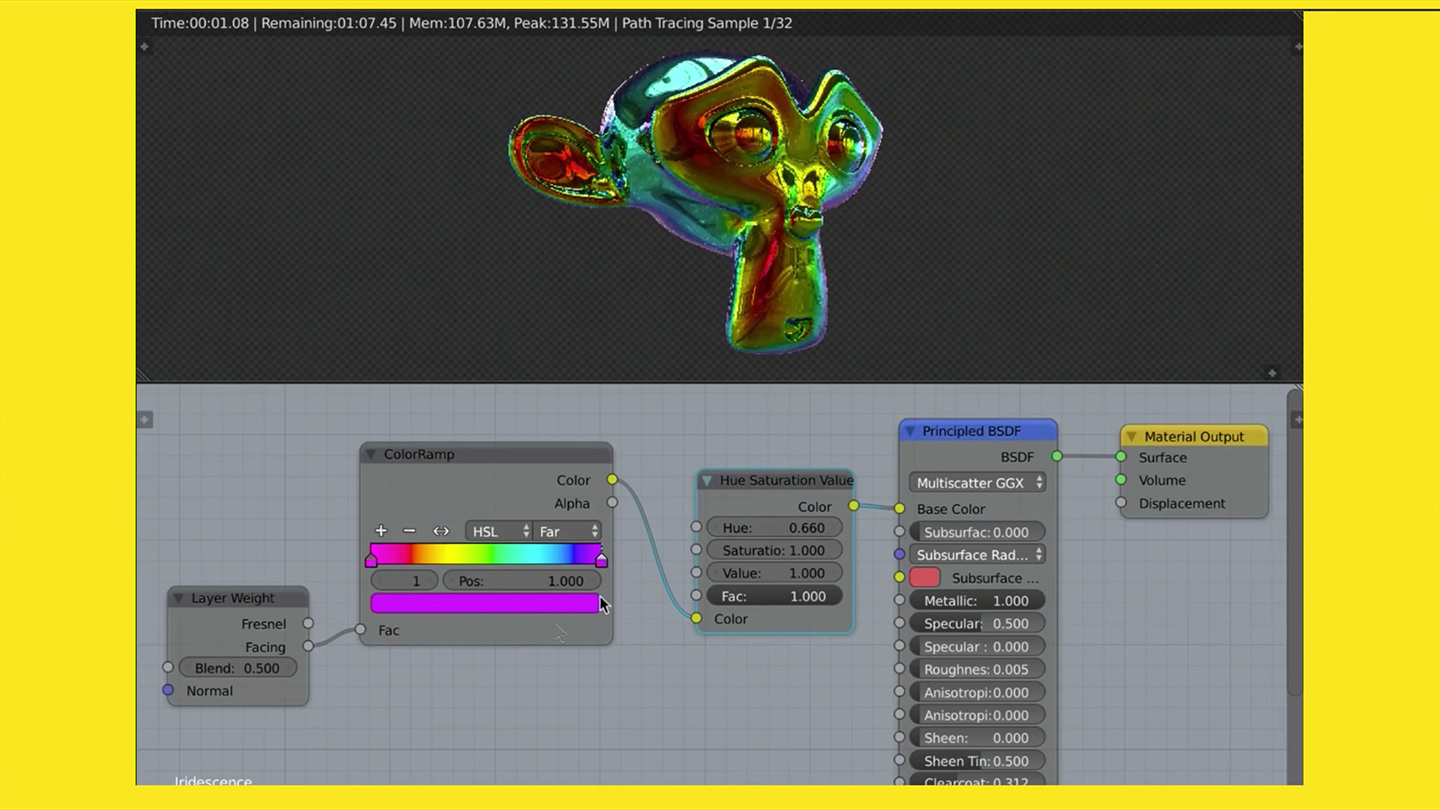Open the Multiscatter GGX distribution dropdown
The image size is (1440, 810).
[x=976, y=483]
